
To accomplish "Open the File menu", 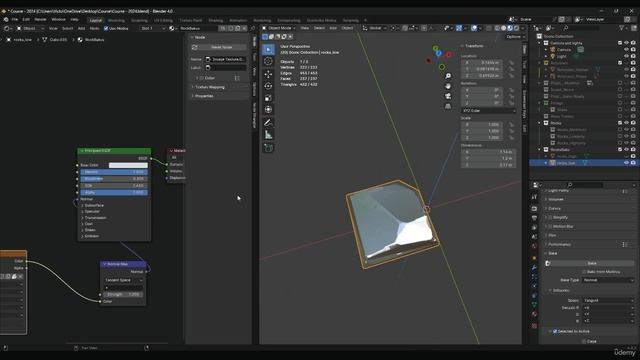I will [x=15, y=19].
